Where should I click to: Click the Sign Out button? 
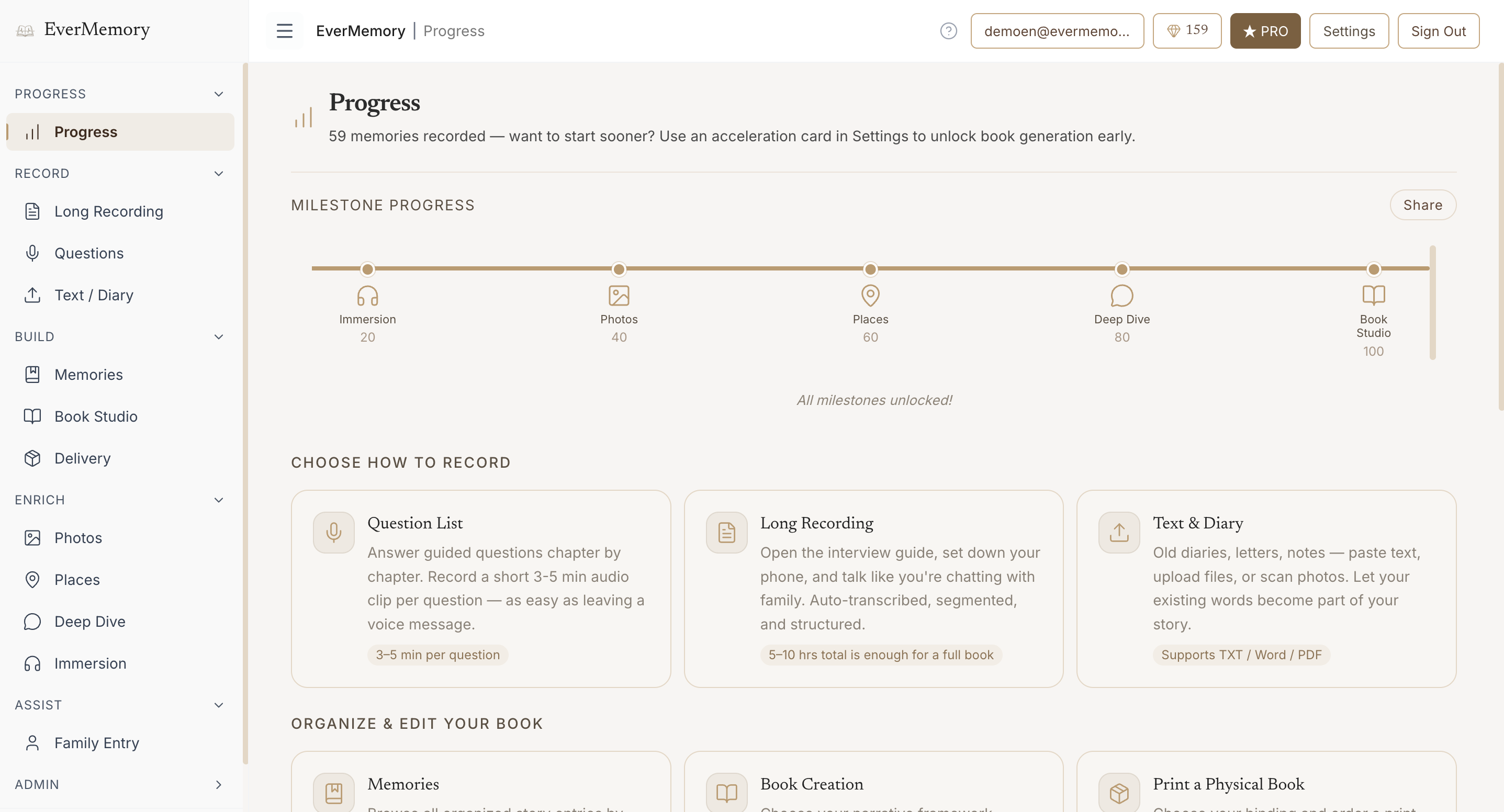[1438, 31]
